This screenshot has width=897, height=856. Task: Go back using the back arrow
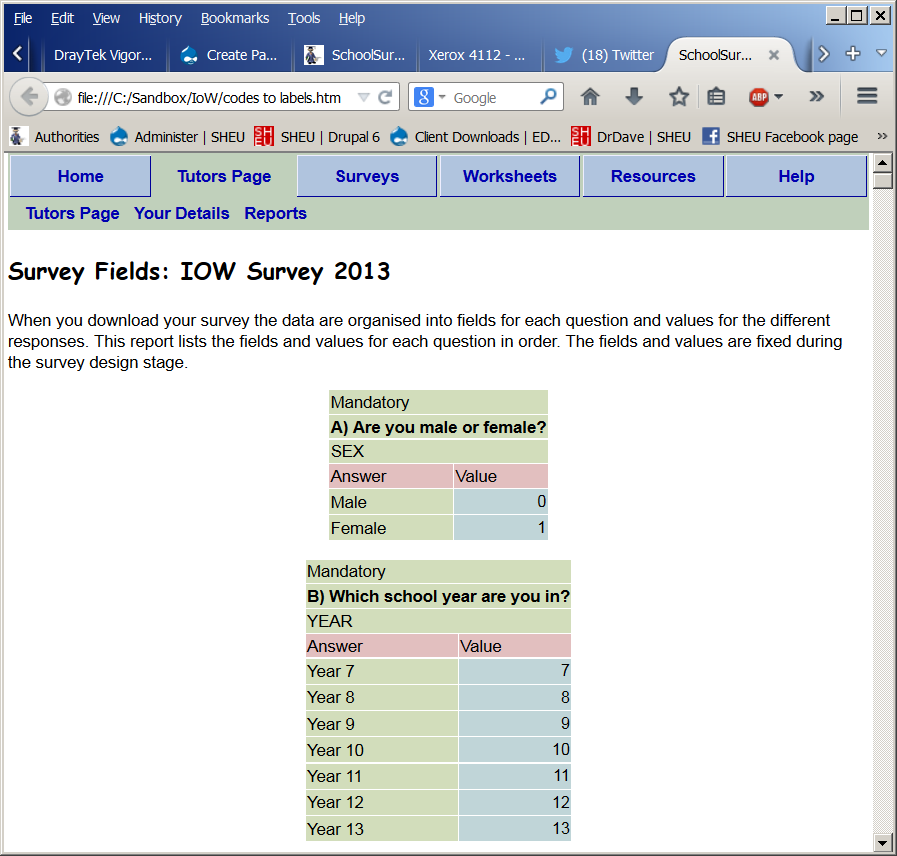(x=29, y=97)
